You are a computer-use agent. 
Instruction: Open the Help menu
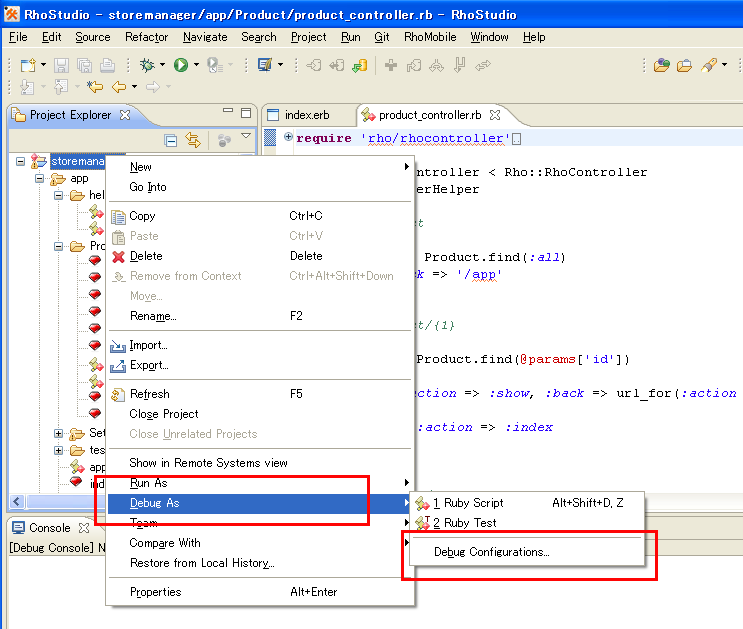[534, 37]
